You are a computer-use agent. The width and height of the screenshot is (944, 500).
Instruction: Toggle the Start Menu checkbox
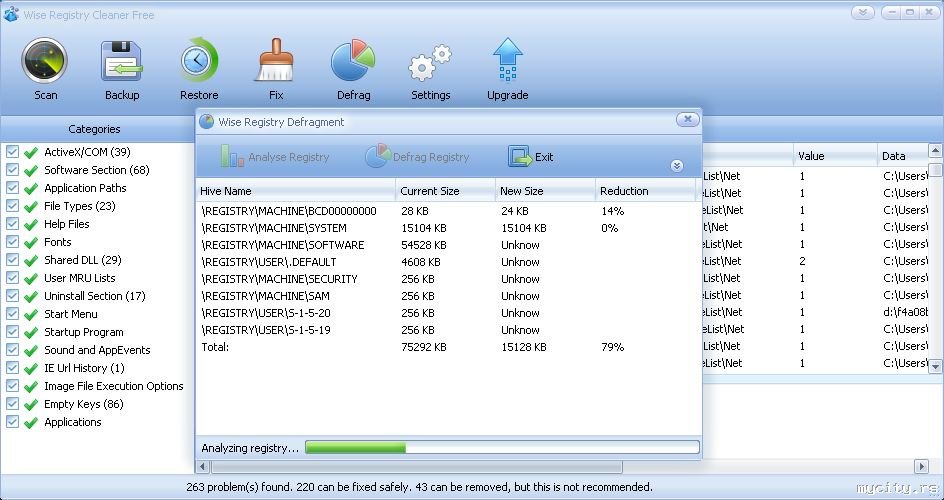pos(12,314)
